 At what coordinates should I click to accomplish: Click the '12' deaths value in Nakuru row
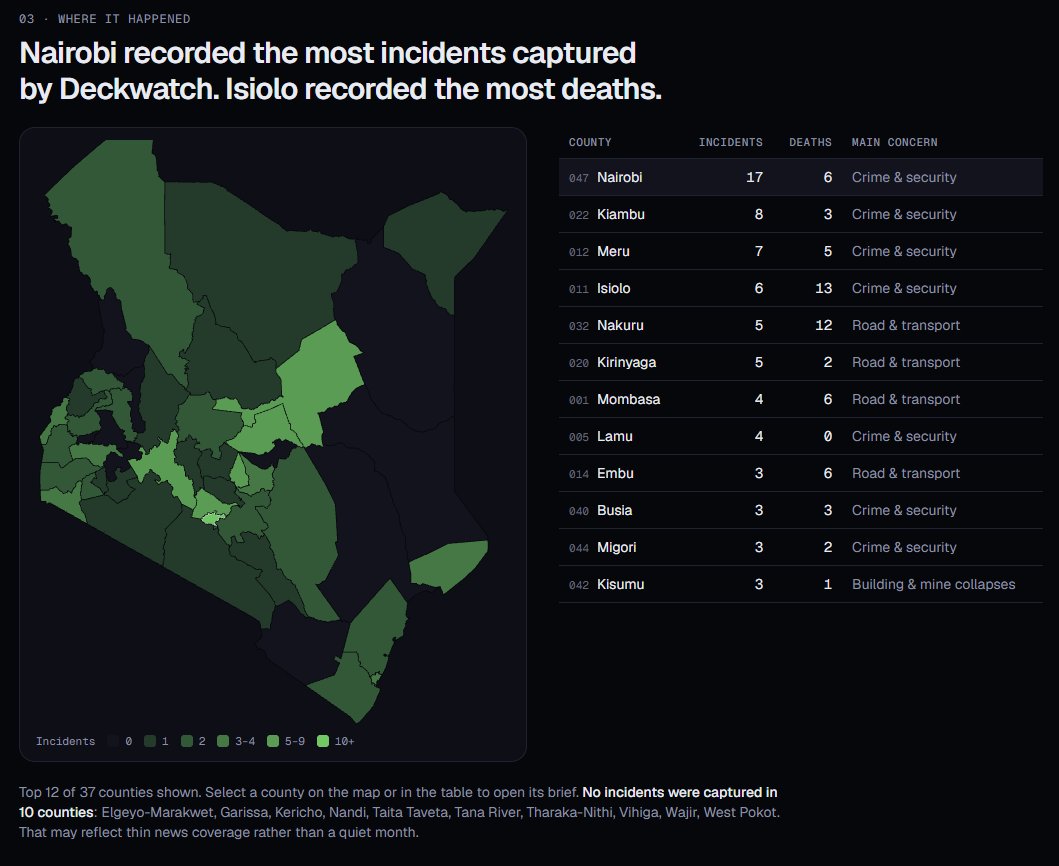click(x=823, y=325)
